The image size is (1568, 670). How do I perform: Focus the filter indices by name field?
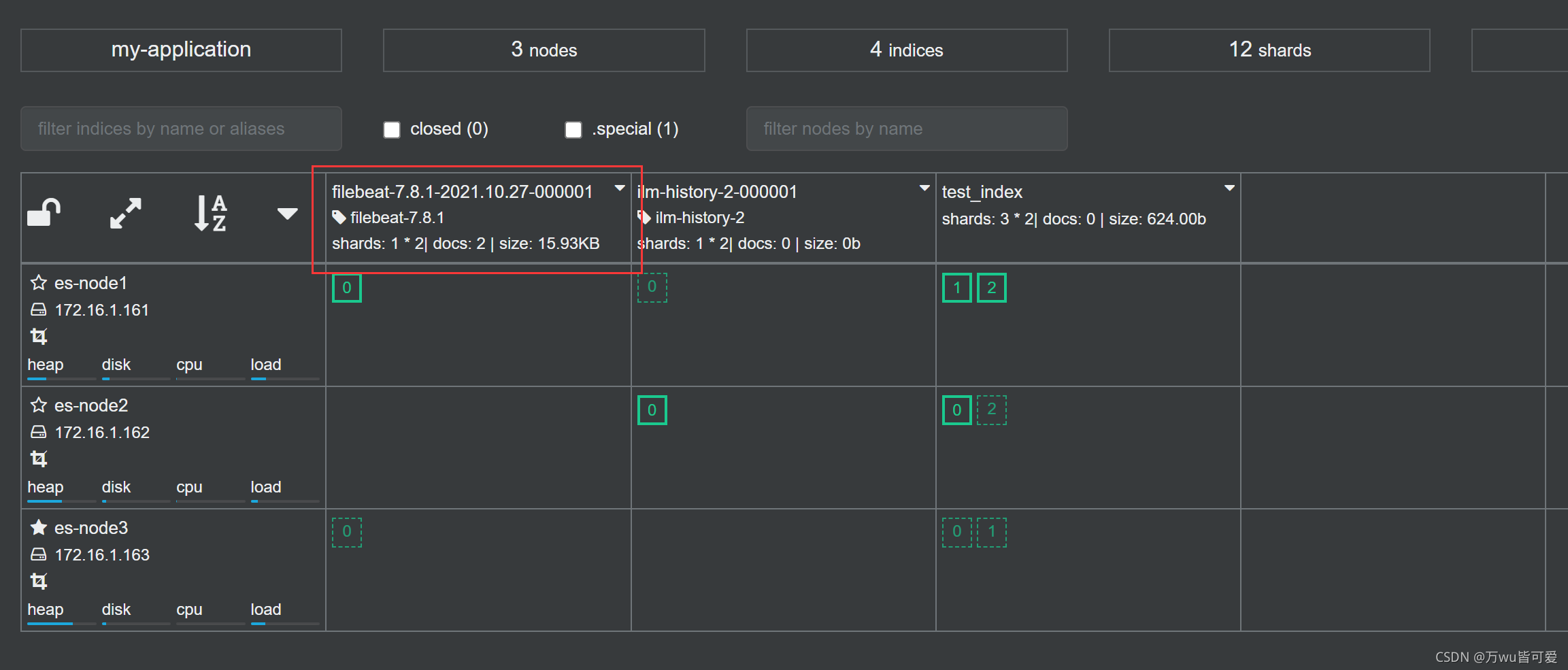[x=181, y=129]
